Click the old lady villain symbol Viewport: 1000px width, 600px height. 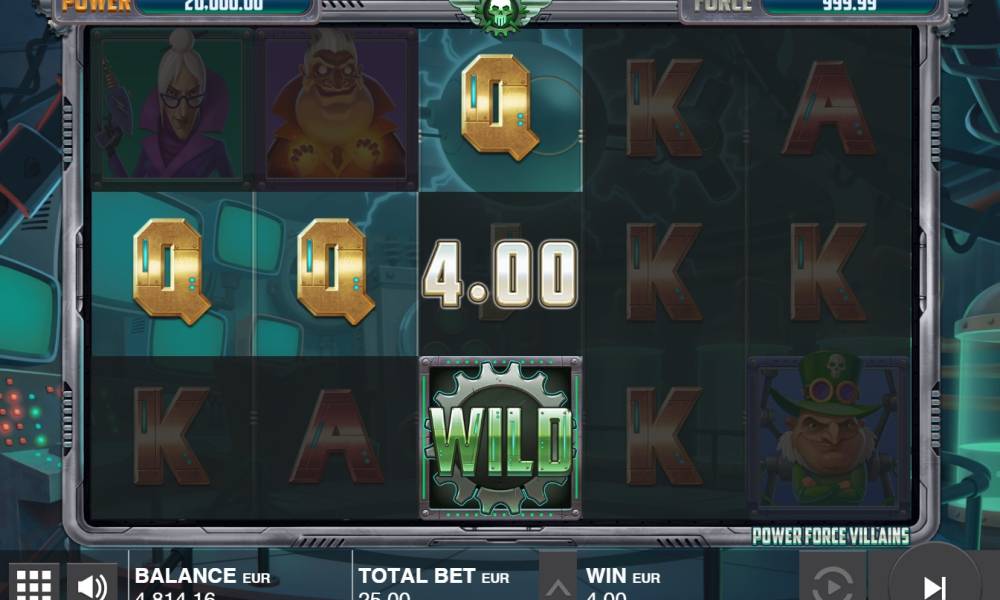[x=172, y=107]
